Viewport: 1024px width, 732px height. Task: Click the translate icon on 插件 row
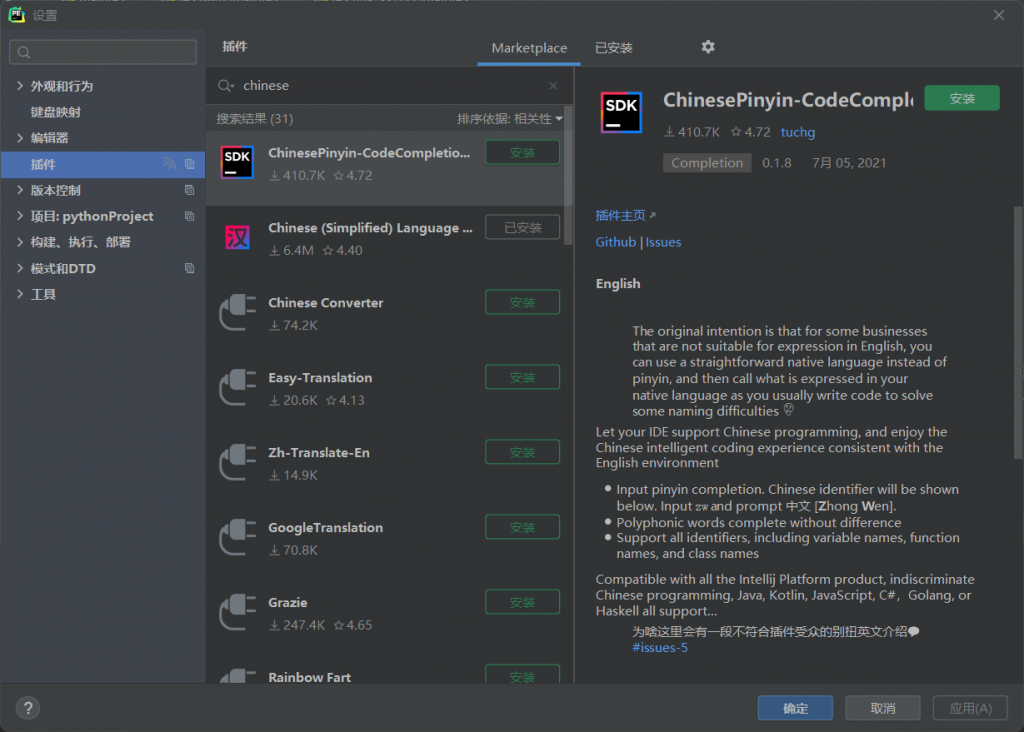(x=169, y=163)
